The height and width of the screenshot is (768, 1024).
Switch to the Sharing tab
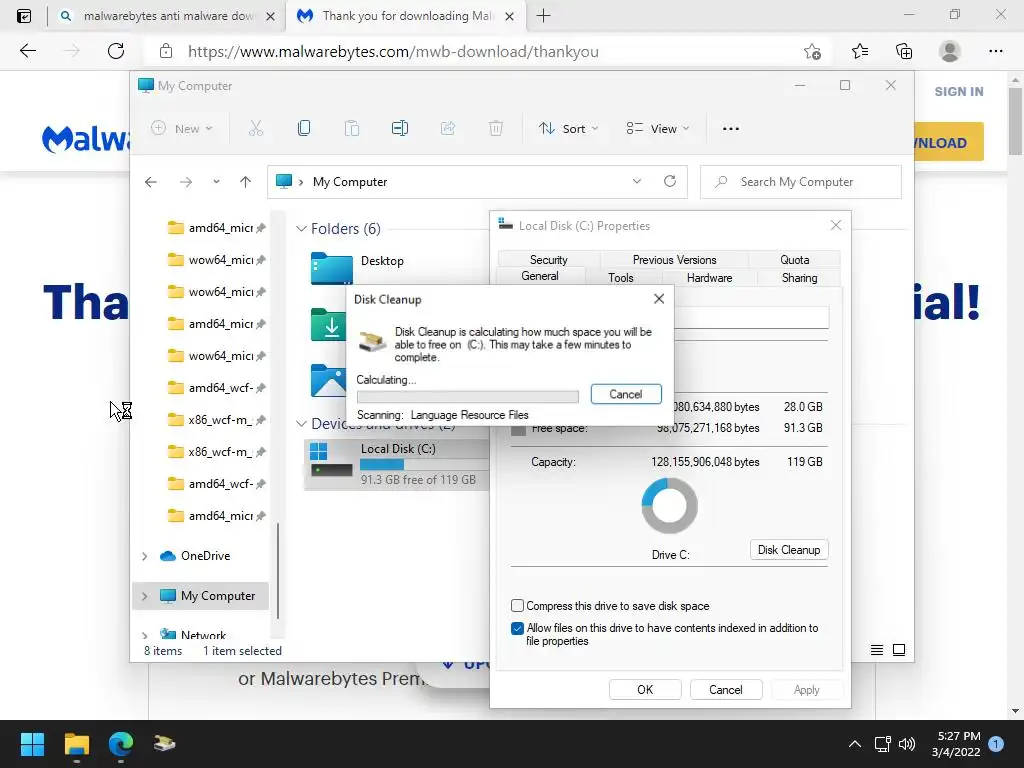[x=799, y=278]
